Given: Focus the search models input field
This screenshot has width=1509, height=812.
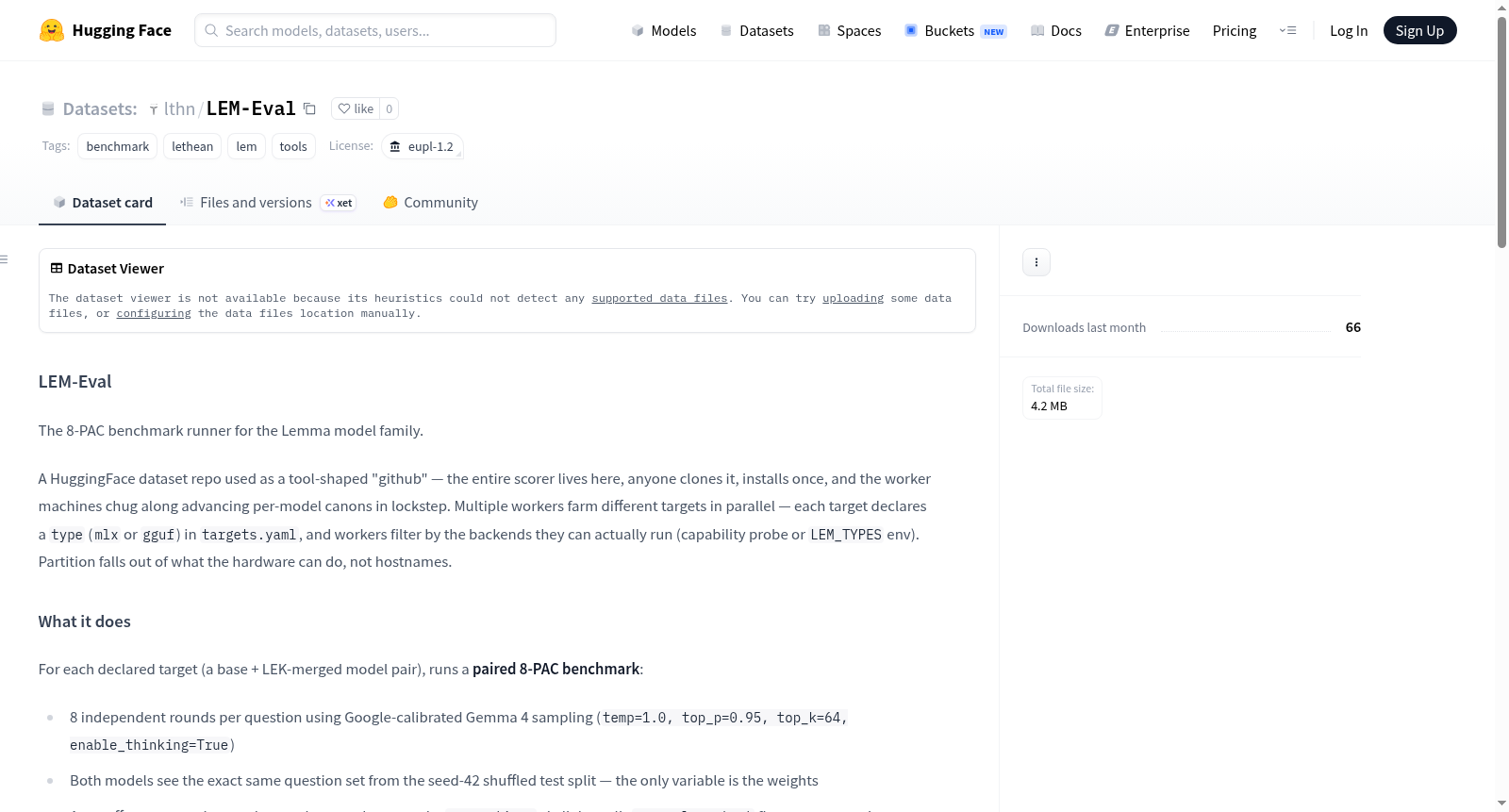Looking at the screenshot, I should coord(375,30).
